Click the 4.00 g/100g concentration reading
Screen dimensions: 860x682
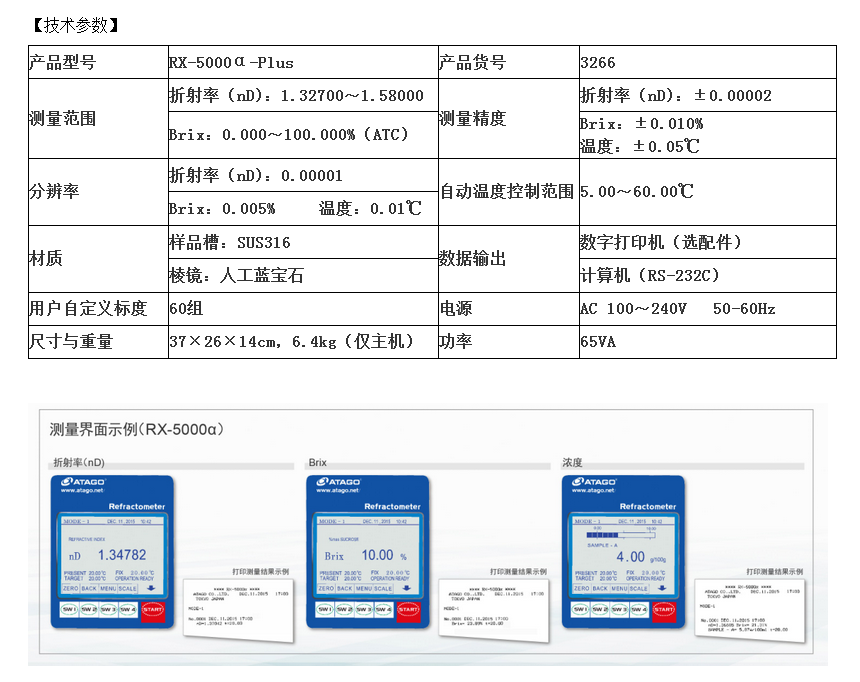coord(641,557)
